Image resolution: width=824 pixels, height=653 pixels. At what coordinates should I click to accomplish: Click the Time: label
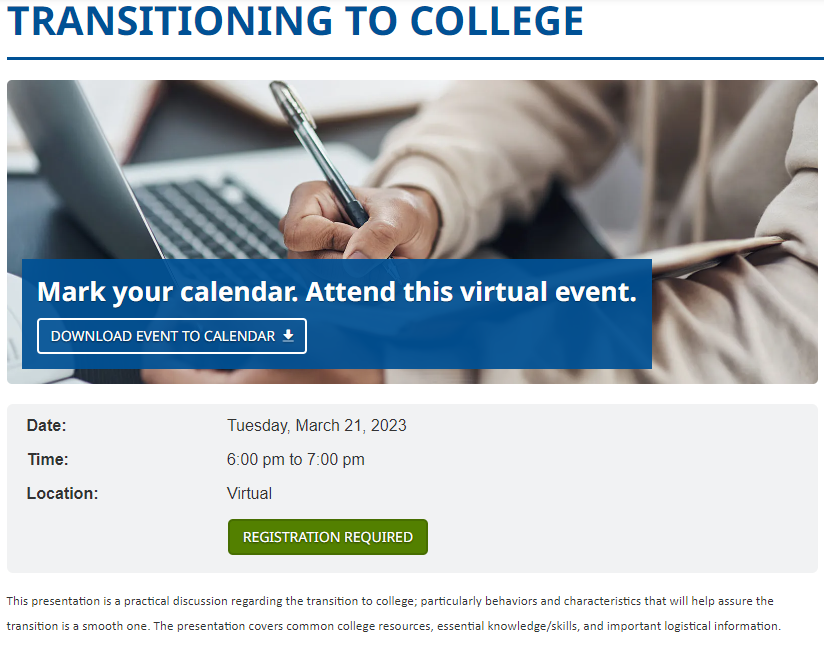(x=48, y=460)
